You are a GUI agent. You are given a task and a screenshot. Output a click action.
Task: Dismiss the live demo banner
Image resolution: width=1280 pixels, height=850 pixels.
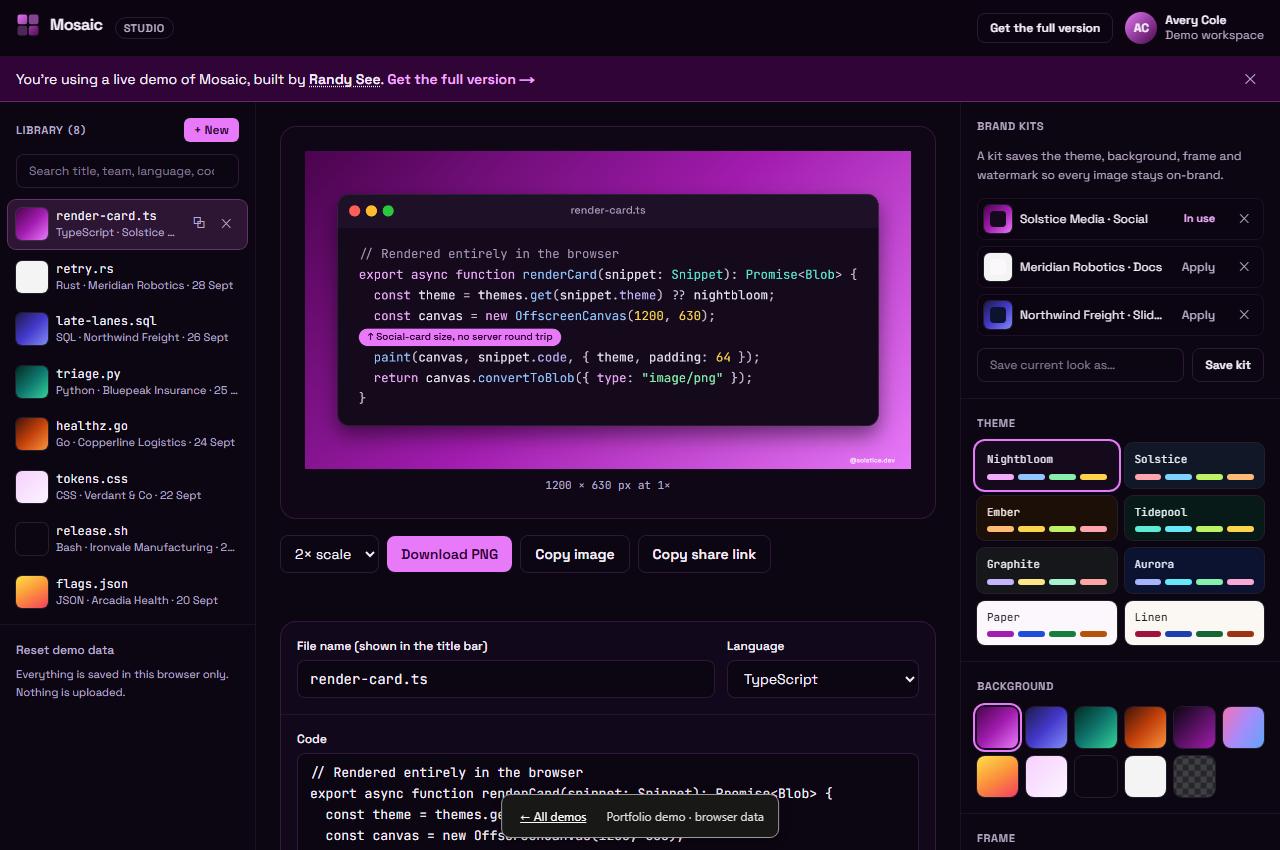click(1250, 79)
